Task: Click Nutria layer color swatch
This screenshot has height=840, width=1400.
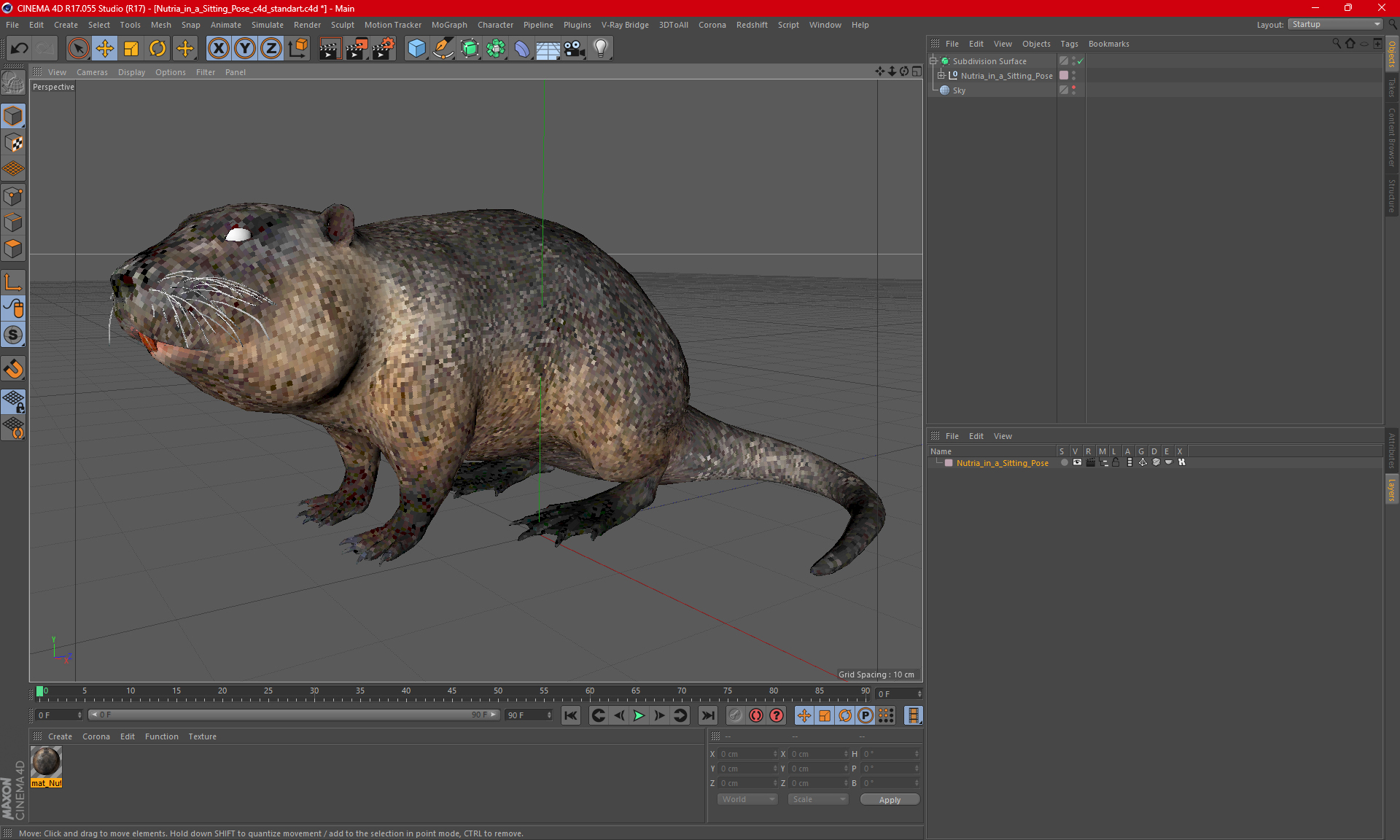Action: tap(949, 463)
